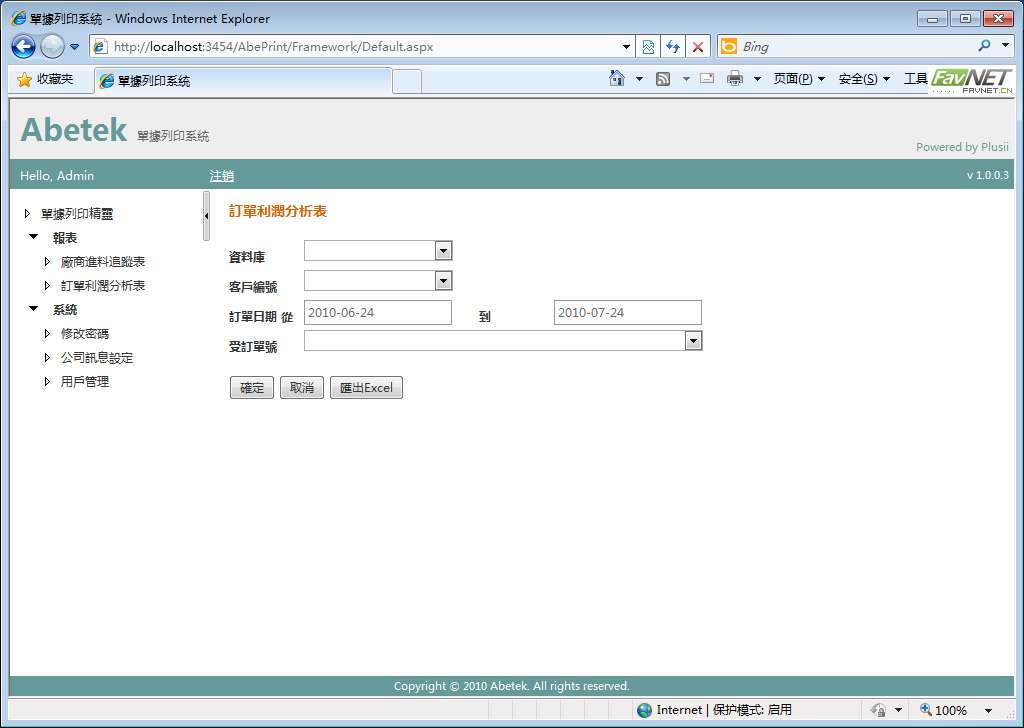Stop loading with the red X icon
The image size is (1024, 728).
pos(697,46)
